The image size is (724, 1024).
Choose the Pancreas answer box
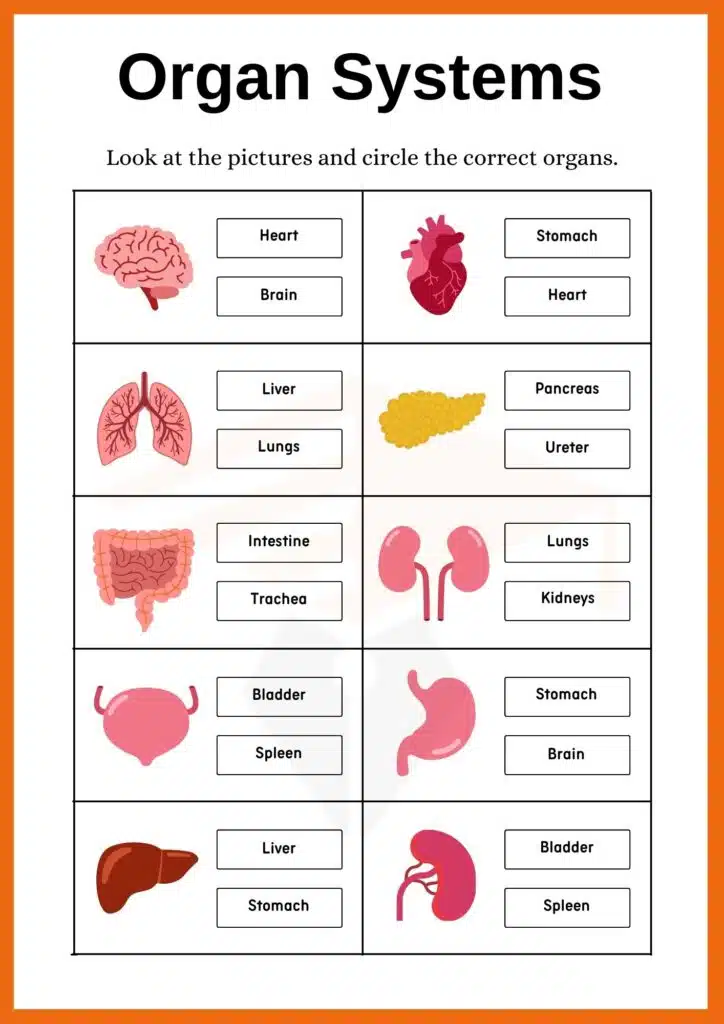[567, 390]
